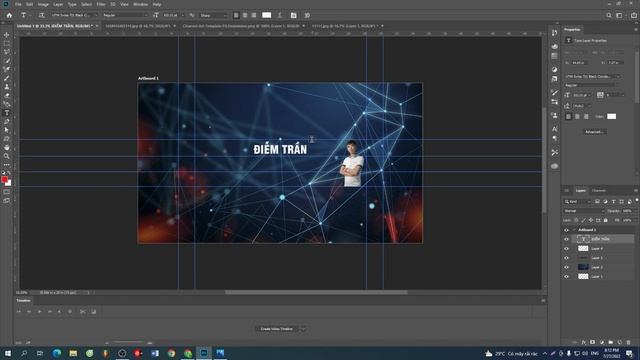
Task: Select the Pen tool
Action: click(7, 121)
